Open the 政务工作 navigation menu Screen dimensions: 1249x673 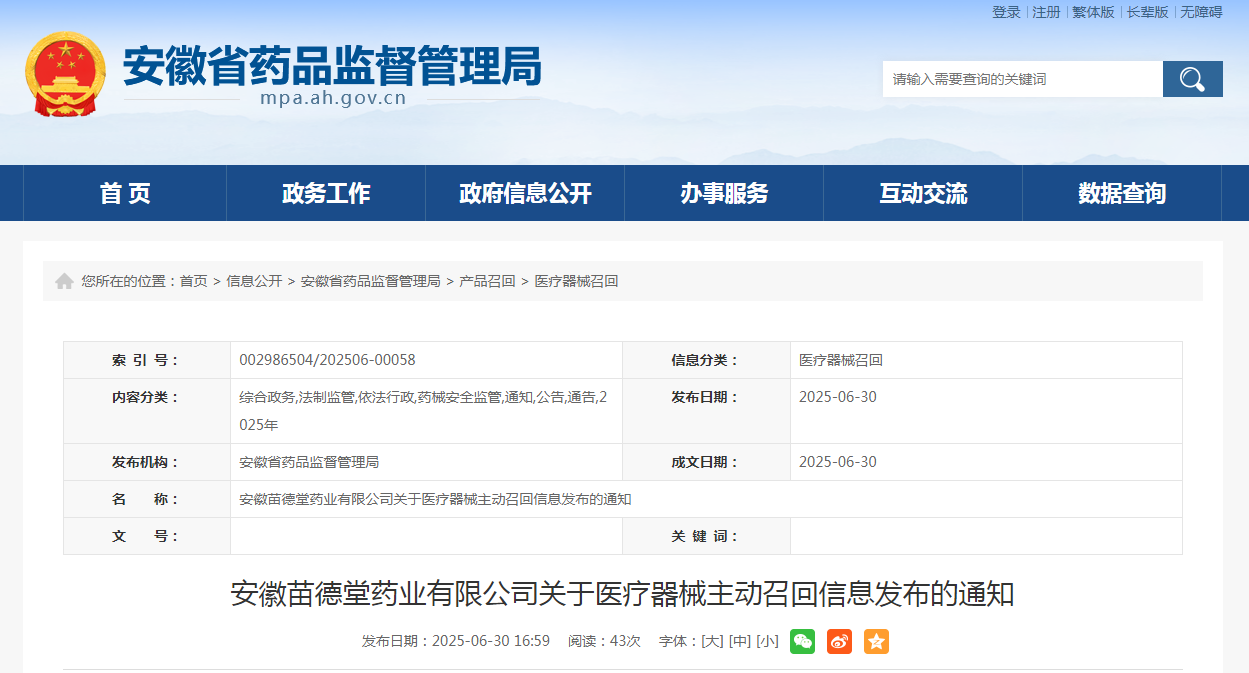pos(326,193)
